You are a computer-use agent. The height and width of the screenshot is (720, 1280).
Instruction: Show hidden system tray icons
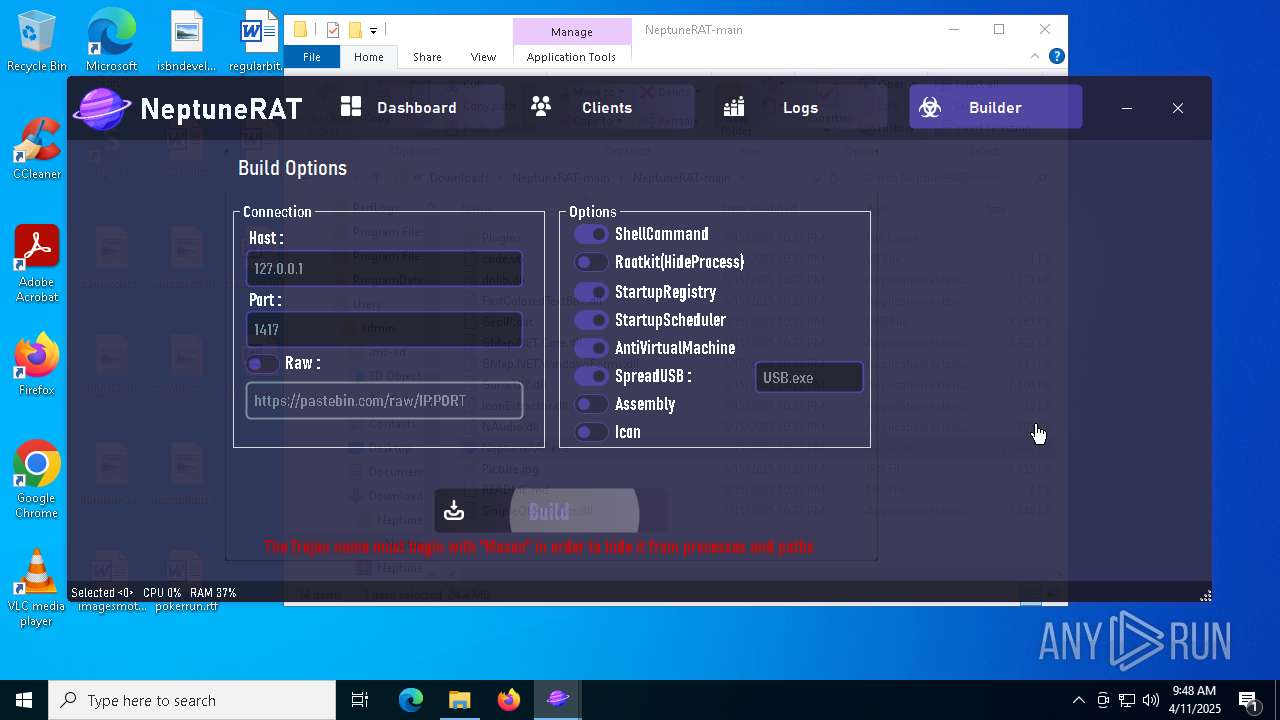(x=1078, y=700)
